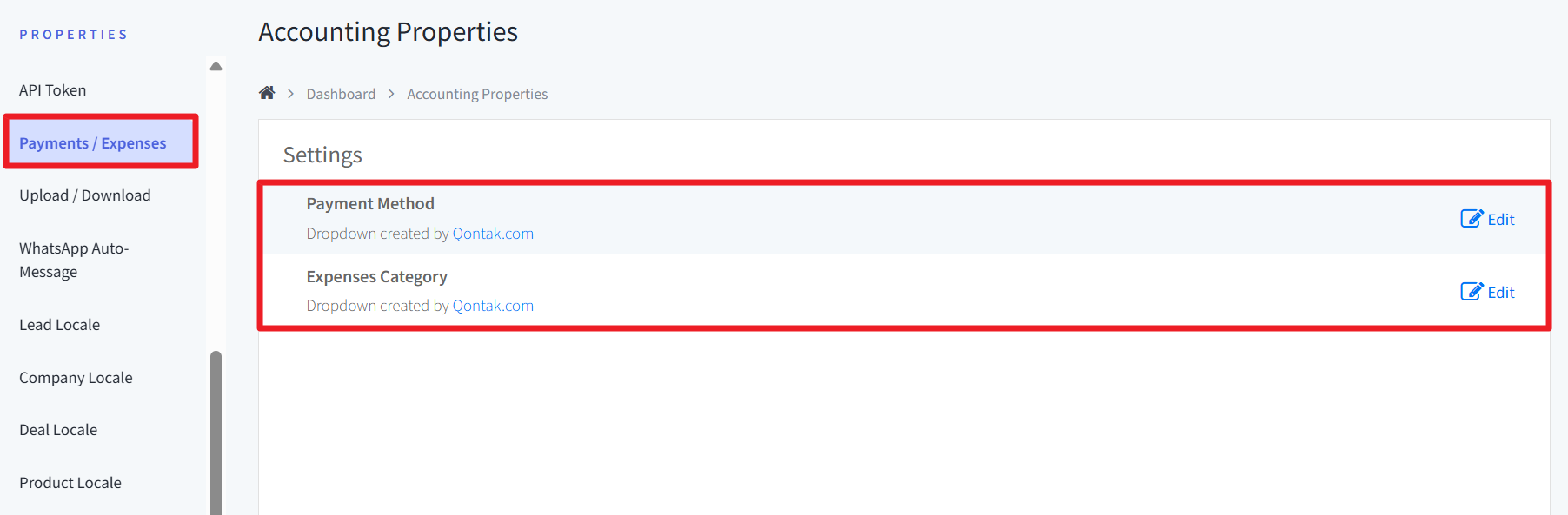1568x515 pixels.
Task: Click the Expenses Category row title
Action: pos(376,277)
